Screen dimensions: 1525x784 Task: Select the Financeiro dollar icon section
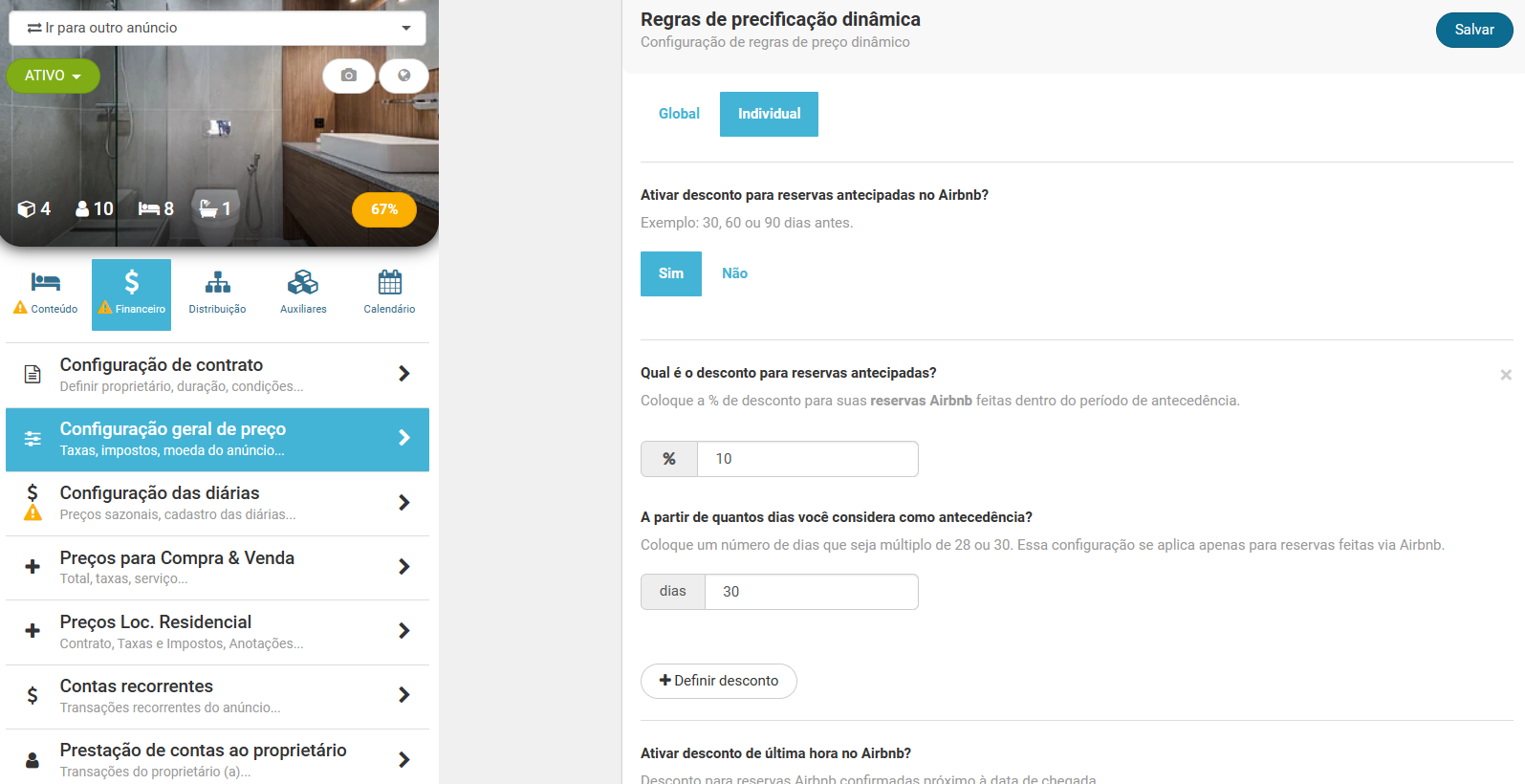(132, 294)
